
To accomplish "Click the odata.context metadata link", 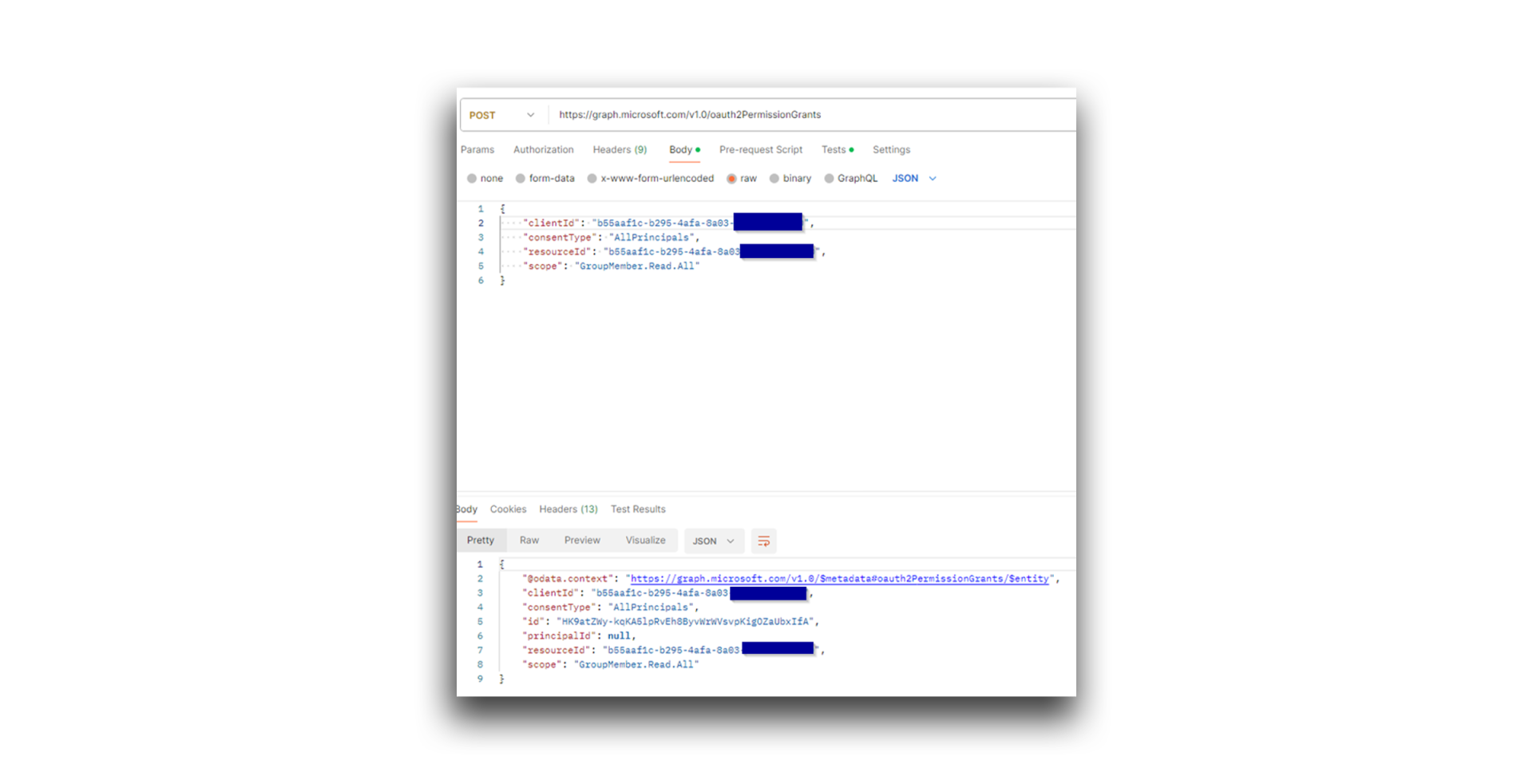I will pos(838,578).
